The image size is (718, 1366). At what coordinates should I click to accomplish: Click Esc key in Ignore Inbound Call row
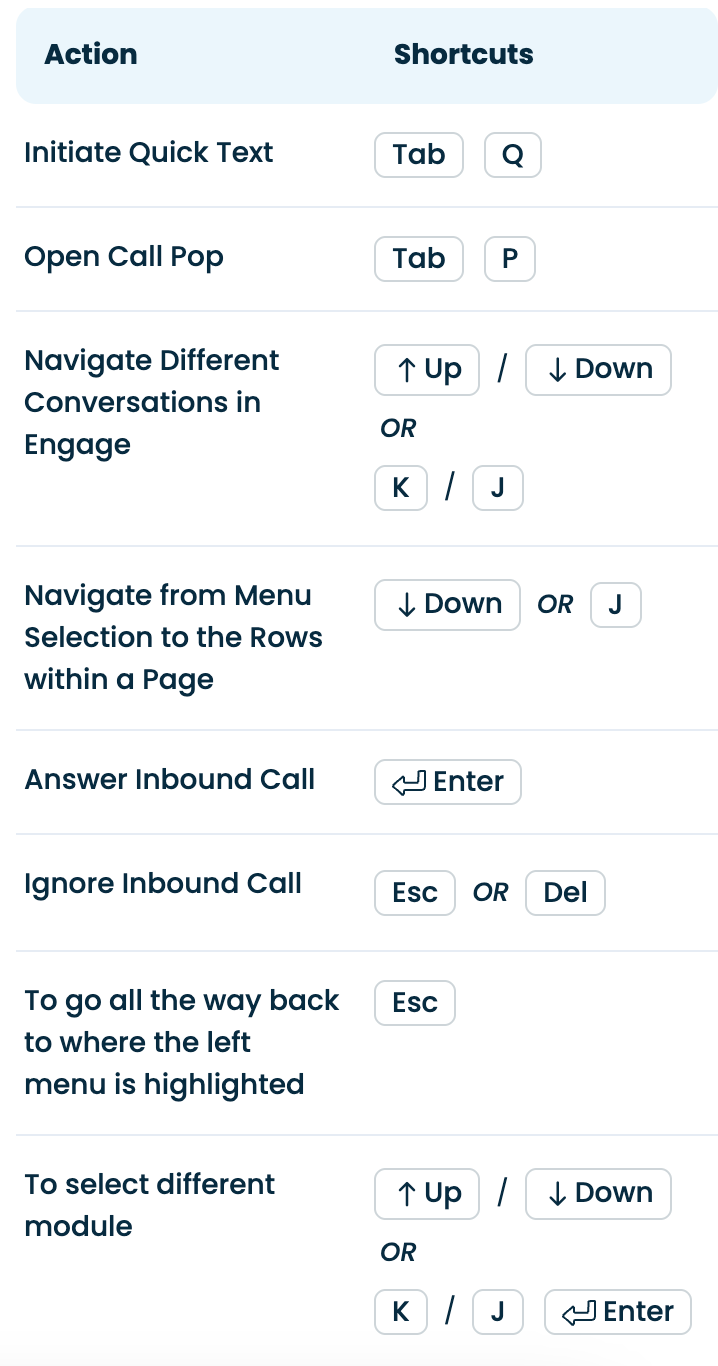(415, 893)
